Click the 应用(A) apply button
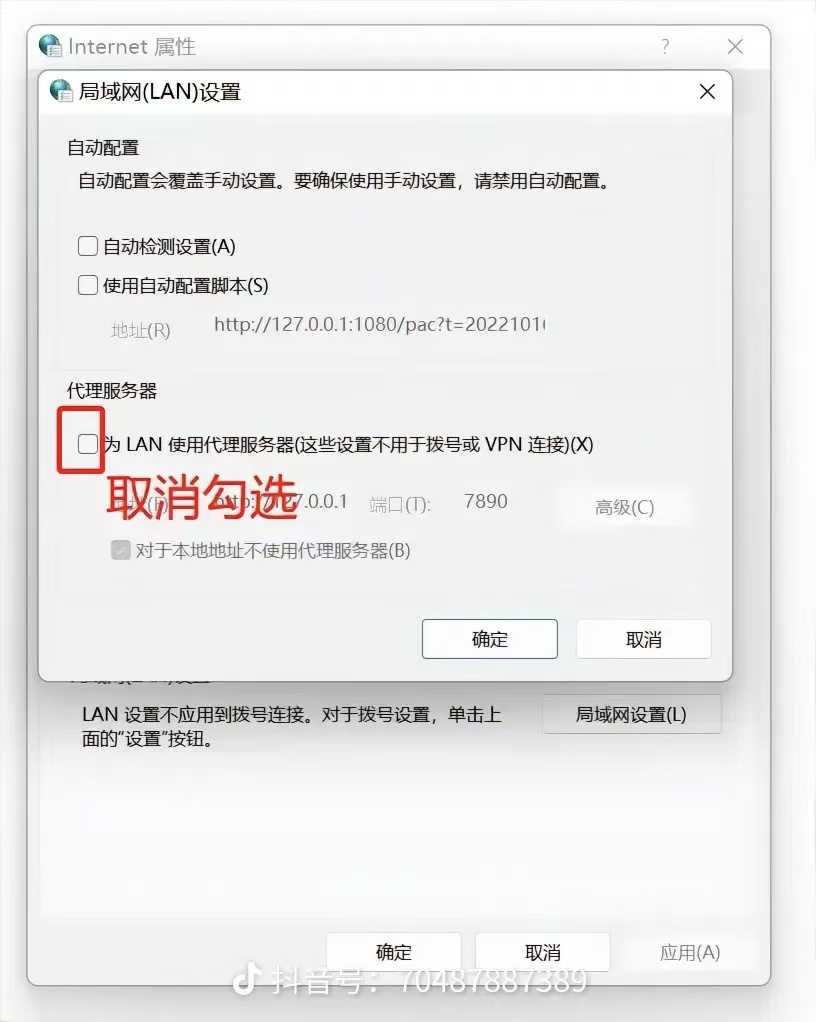 click(690, 952)
